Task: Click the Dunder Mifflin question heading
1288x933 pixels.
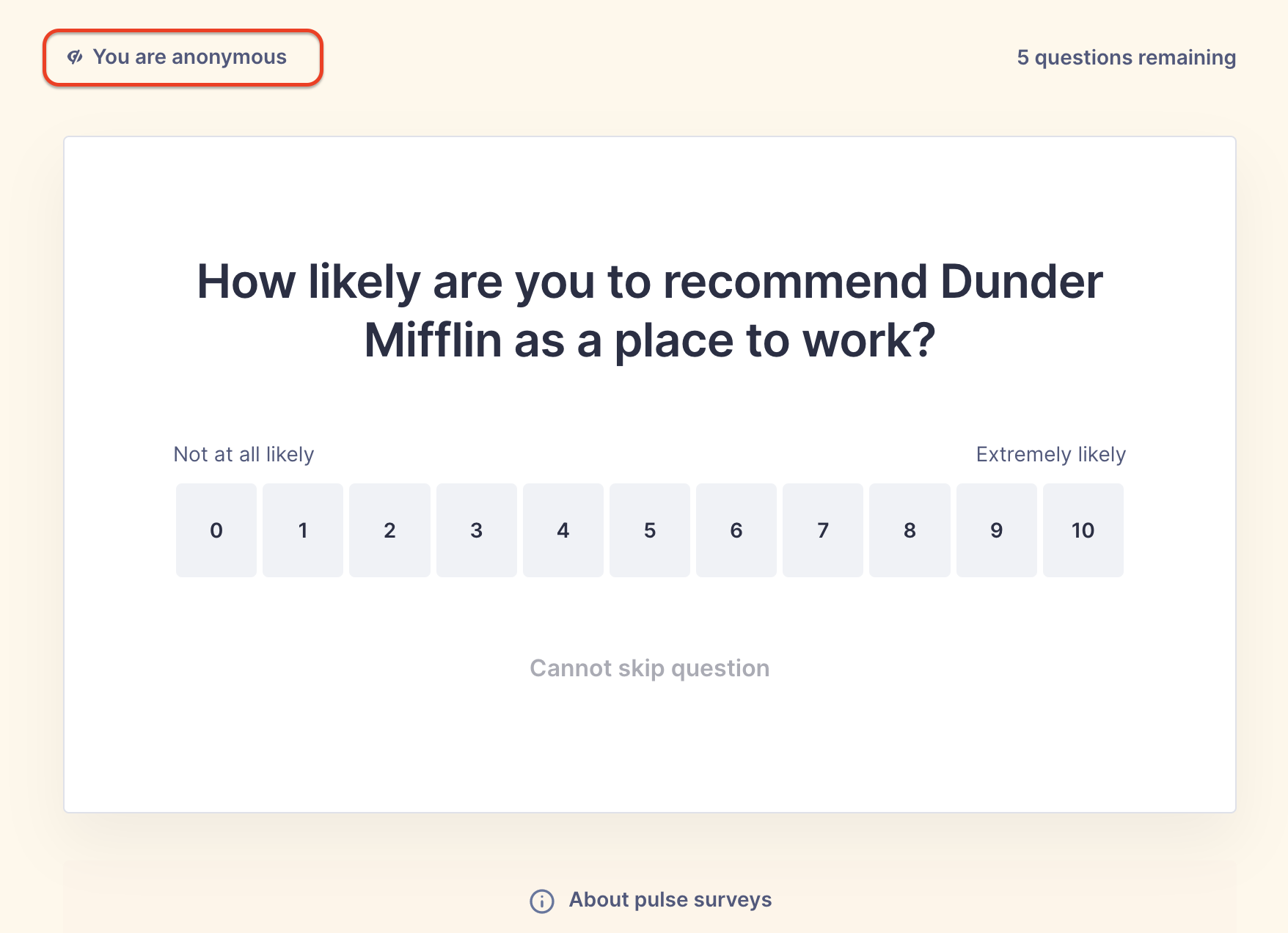Action: [x=650, y=311]
